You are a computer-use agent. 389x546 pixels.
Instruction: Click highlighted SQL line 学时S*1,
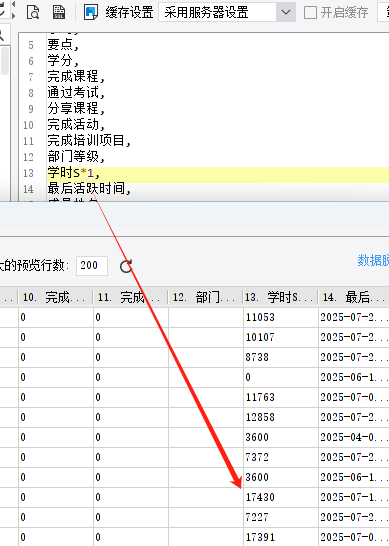click(73, 173)
